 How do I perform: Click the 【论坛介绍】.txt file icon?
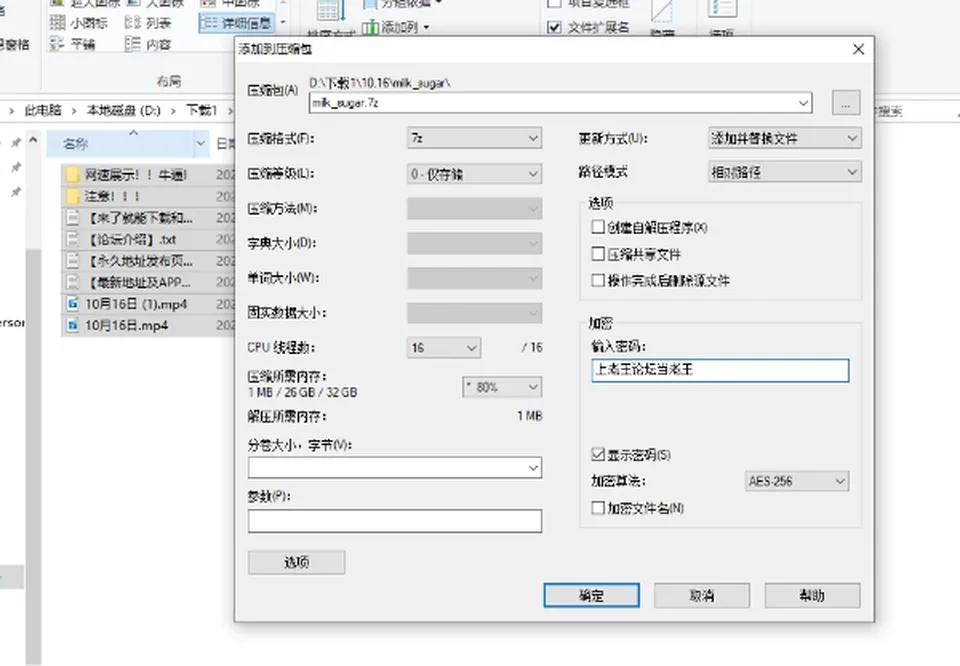pos(73,239)
